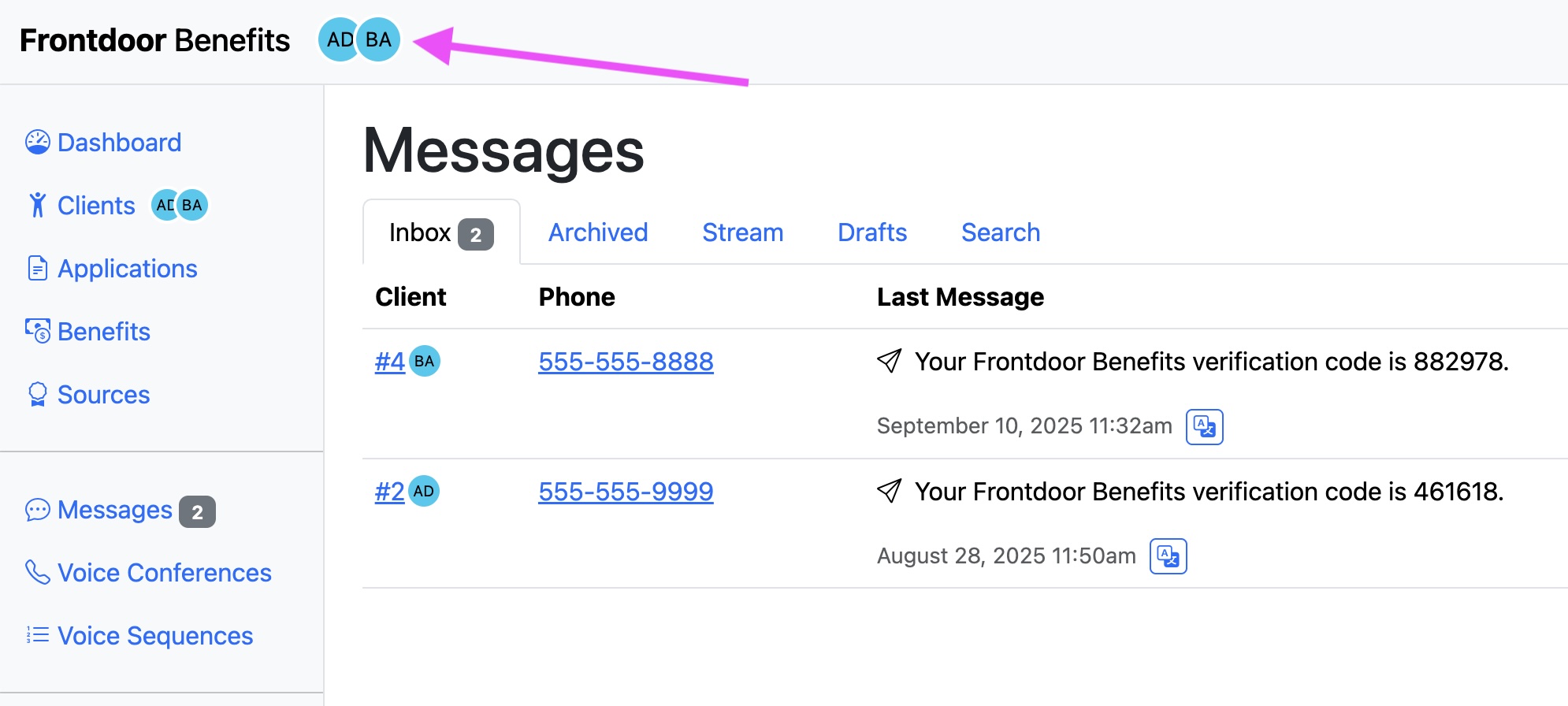Click the translate icon under the September message

click(1204, 426)
